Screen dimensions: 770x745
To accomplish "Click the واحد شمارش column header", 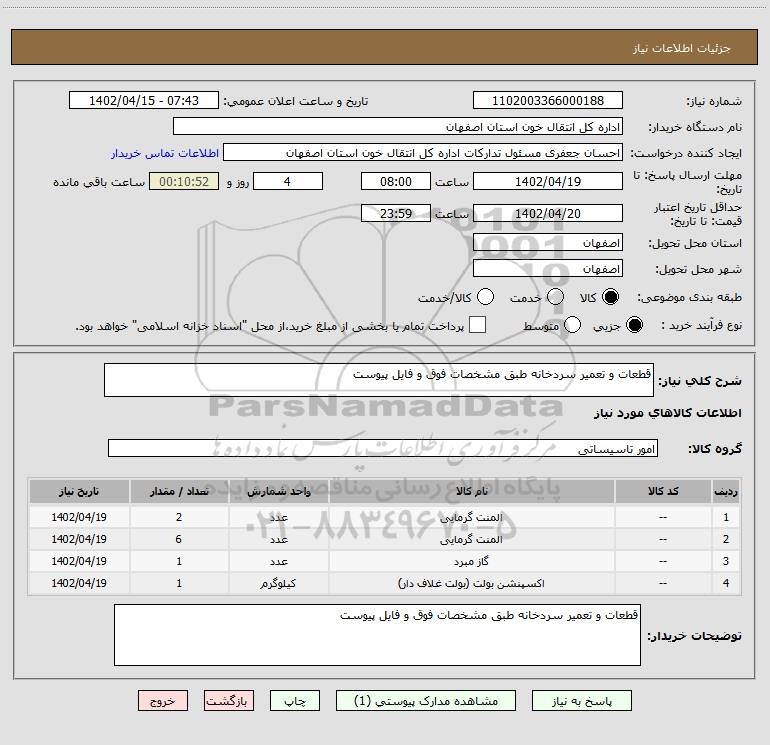I will (278, 492).
